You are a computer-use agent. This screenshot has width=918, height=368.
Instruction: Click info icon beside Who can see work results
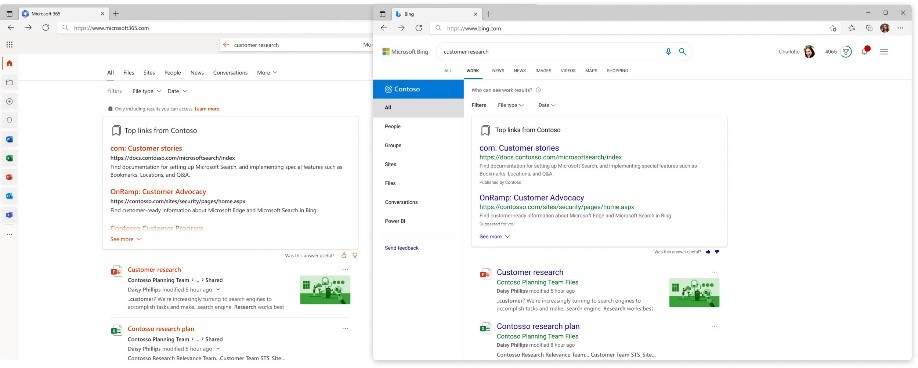click(538, 90)
